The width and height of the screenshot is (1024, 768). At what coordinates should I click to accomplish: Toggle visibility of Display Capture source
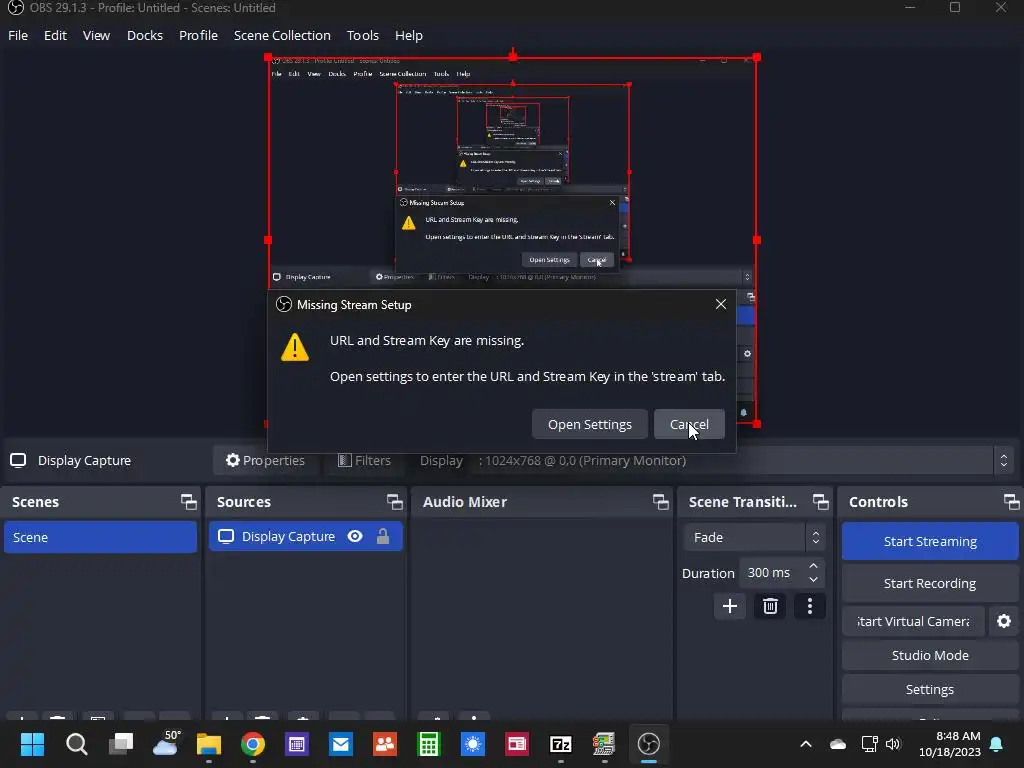coord(355,536)
